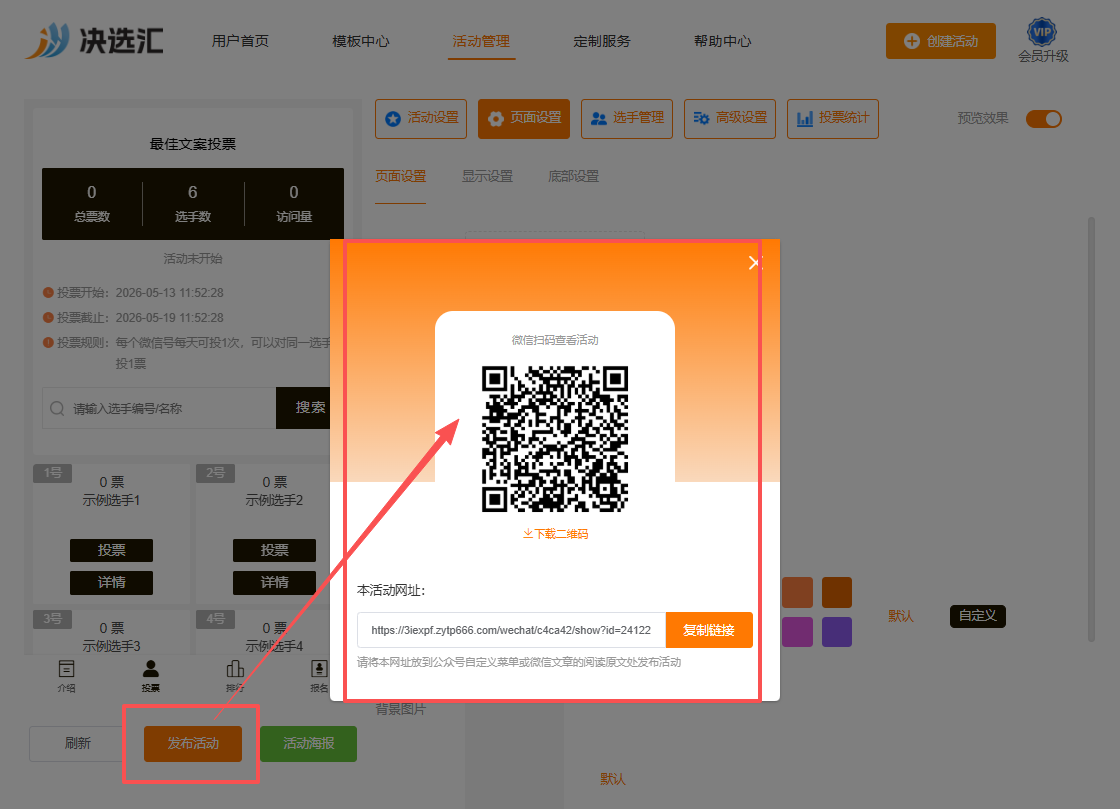Screen dimensions: 1120x809
Task: Click the 最佳文案投票 title
Action: tap(193, 144)
